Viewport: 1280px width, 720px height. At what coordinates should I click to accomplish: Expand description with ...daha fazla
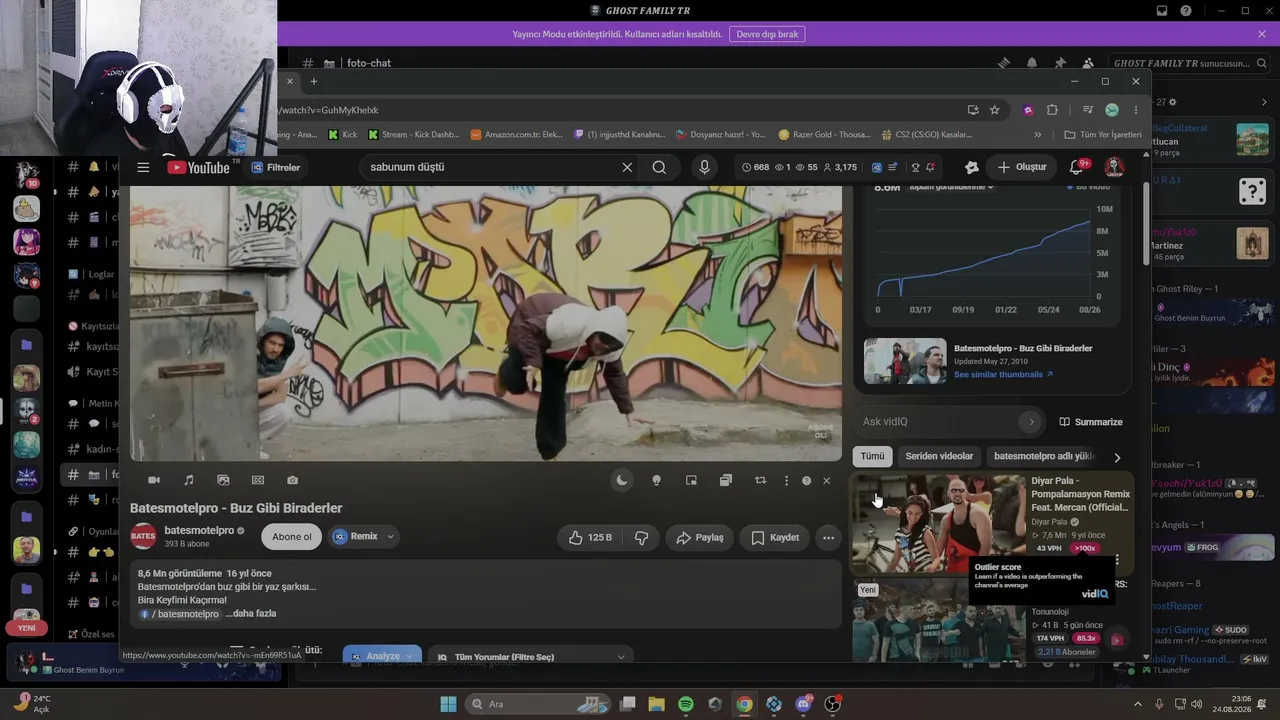tap(250, 613)
